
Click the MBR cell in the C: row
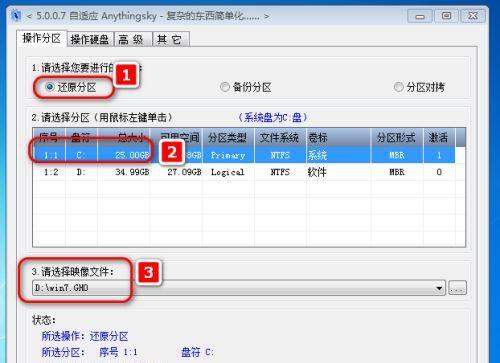(397, 155)
